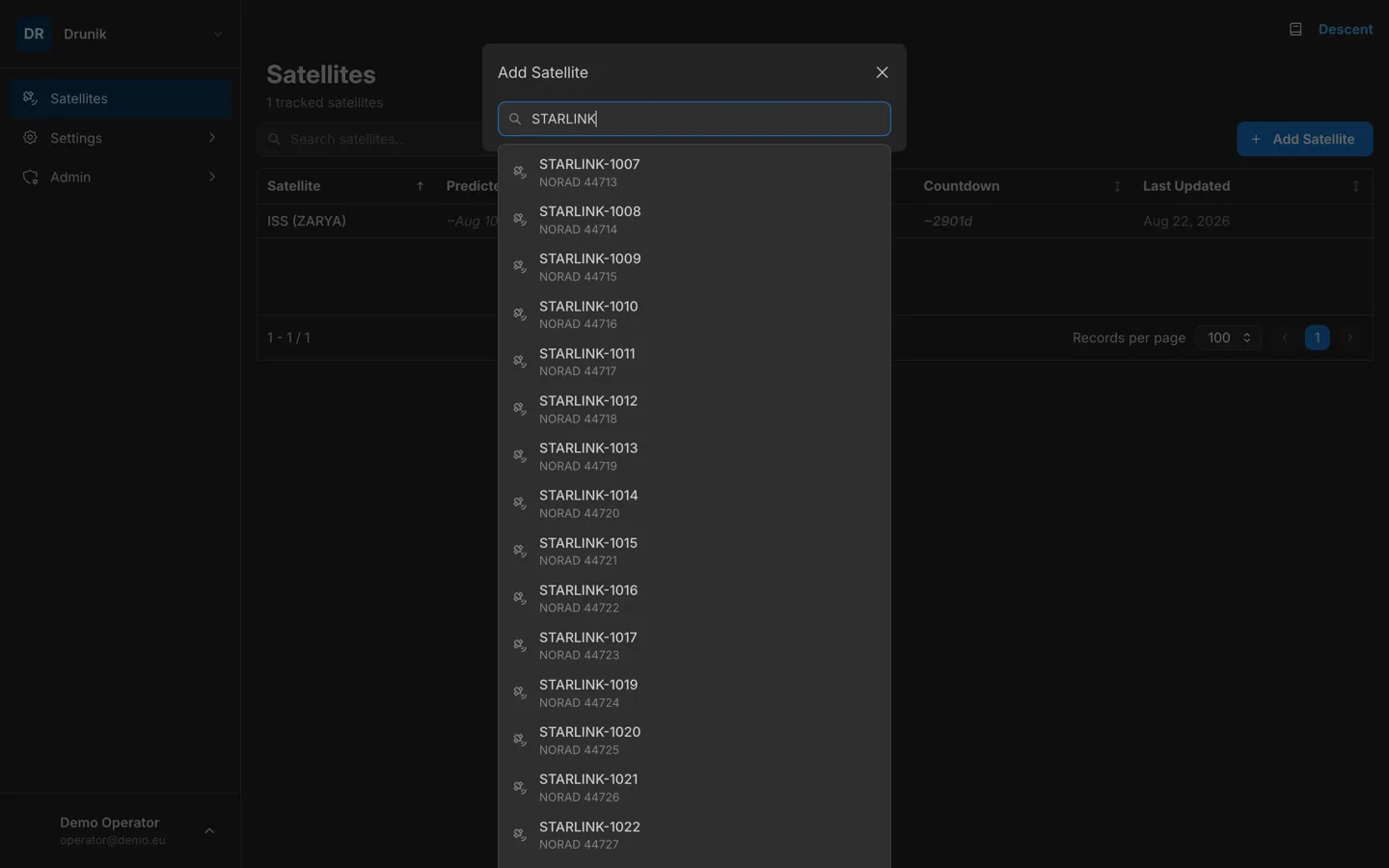
Task: Click the NORAD 44722 label
Action: [x=579, y=609]
